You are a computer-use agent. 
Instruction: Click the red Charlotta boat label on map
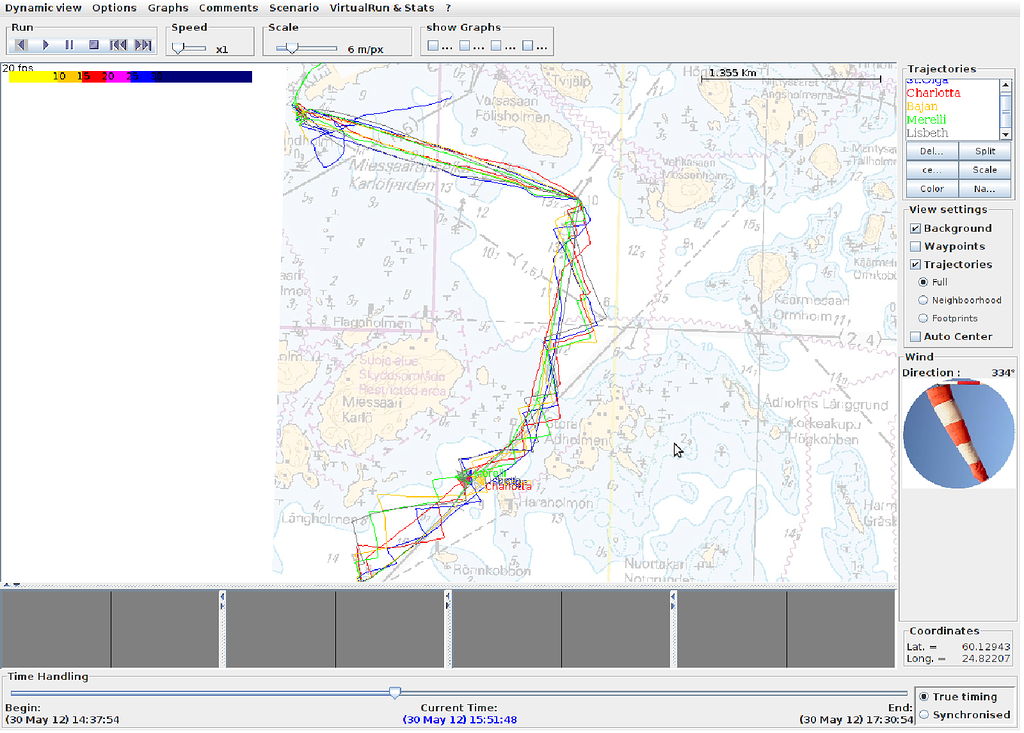508,487
